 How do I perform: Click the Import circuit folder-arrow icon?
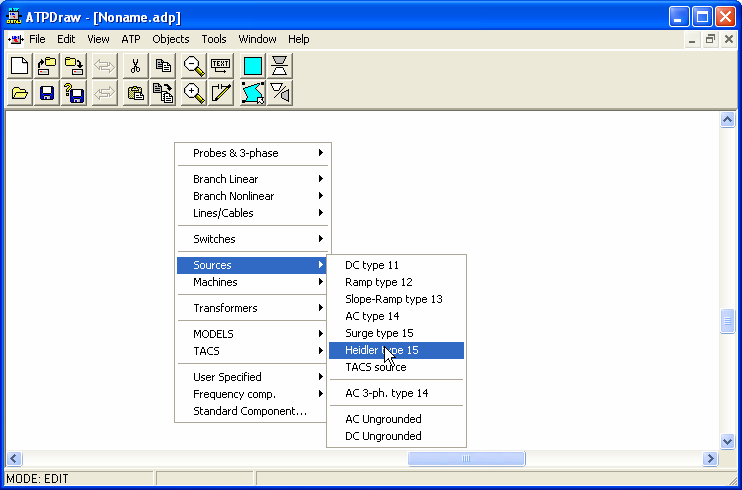coord(47,65)
